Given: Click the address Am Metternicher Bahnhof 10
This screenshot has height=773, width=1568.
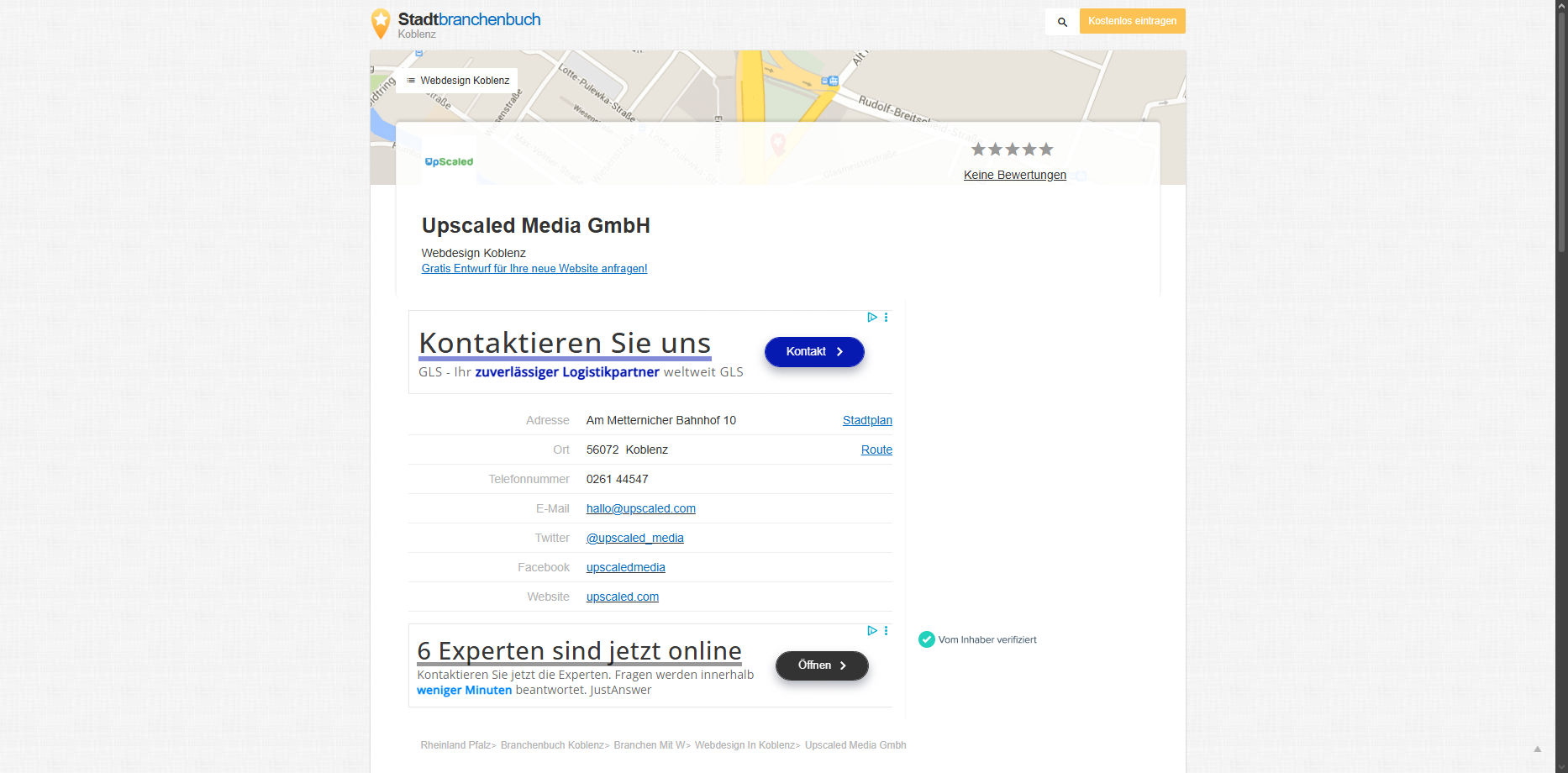Looking at the screenshot, I should 661,420.
